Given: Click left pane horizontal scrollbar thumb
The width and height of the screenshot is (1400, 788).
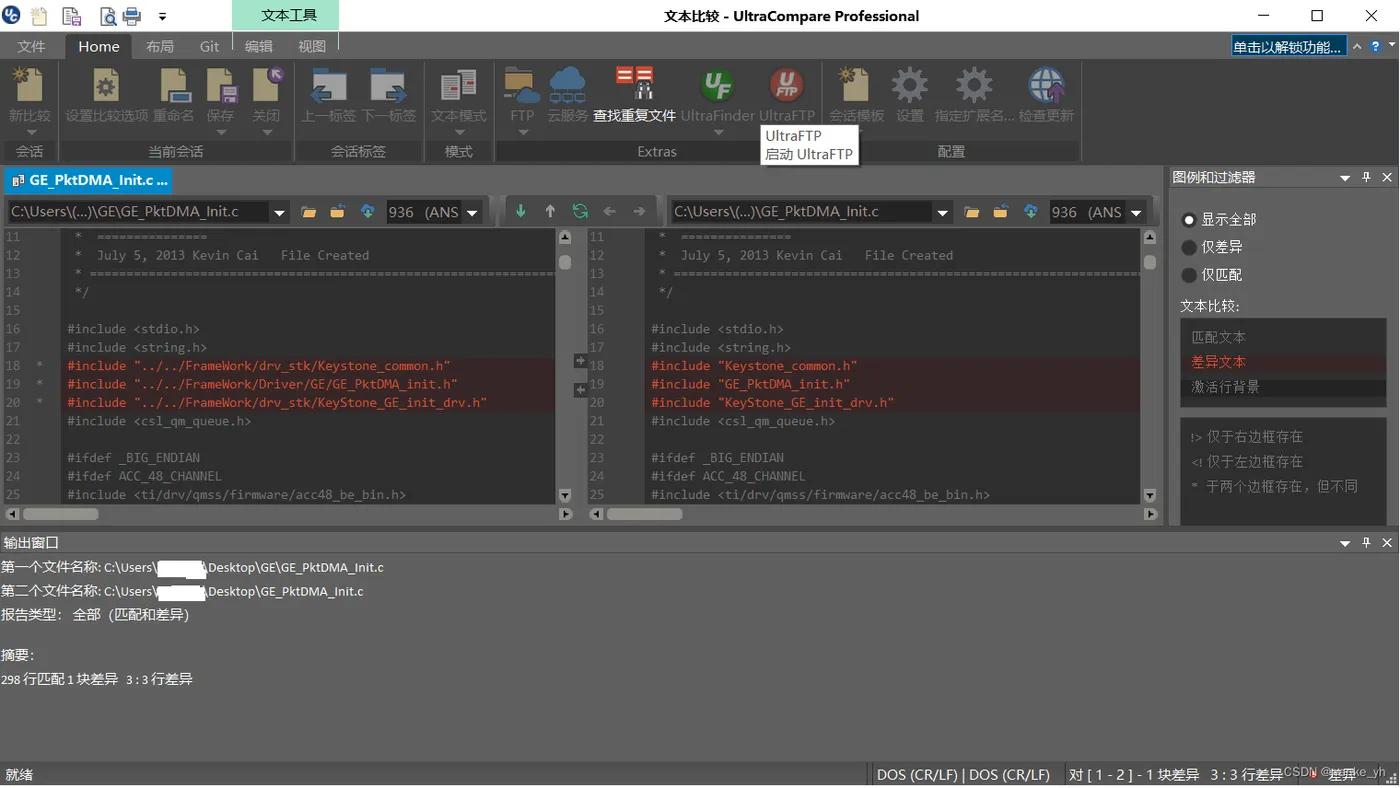Looking at the screenshot, I should pos(61,514).
